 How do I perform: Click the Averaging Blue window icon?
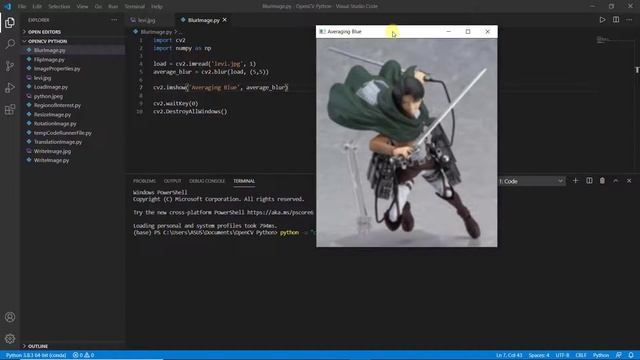point(322,31)
